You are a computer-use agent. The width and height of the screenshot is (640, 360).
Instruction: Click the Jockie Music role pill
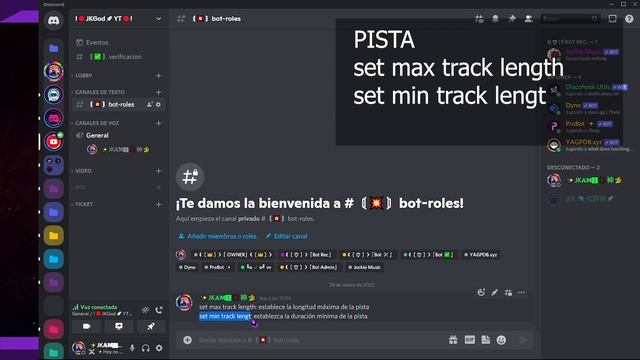364,267
